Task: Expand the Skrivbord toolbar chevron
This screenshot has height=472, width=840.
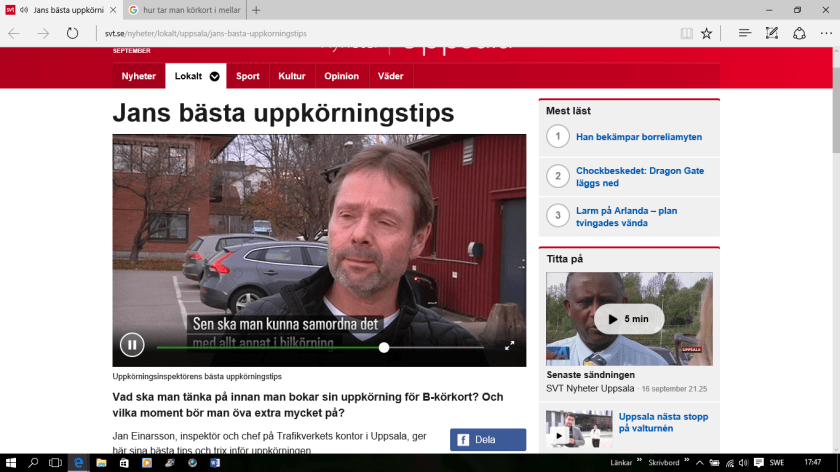Action: coord(686,460)
